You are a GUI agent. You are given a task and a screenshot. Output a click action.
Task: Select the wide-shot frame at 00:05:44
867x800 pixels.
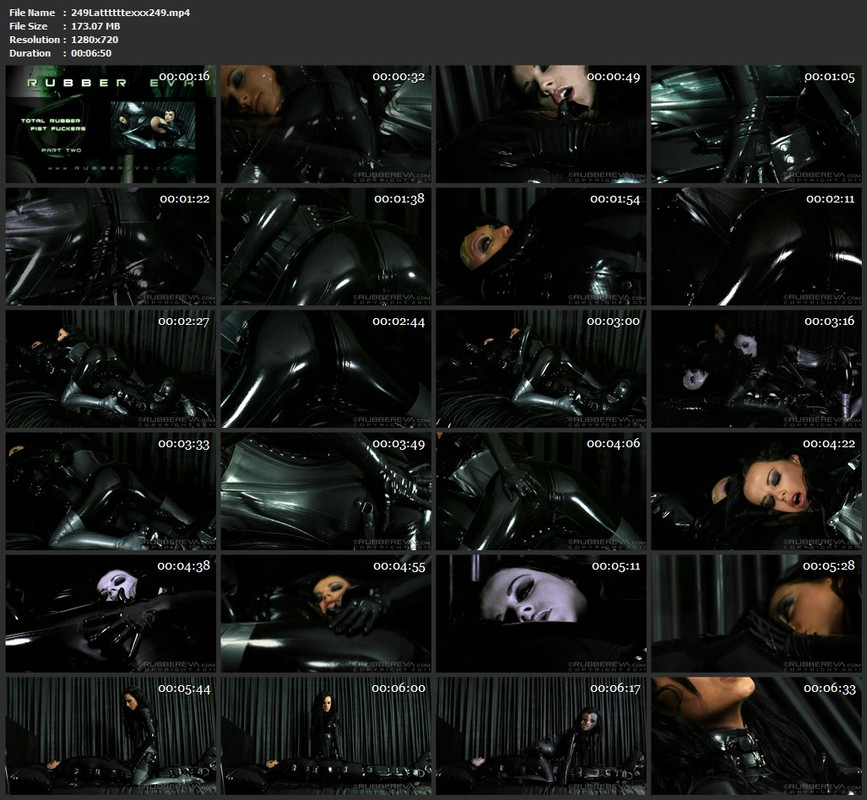[111, 736]
